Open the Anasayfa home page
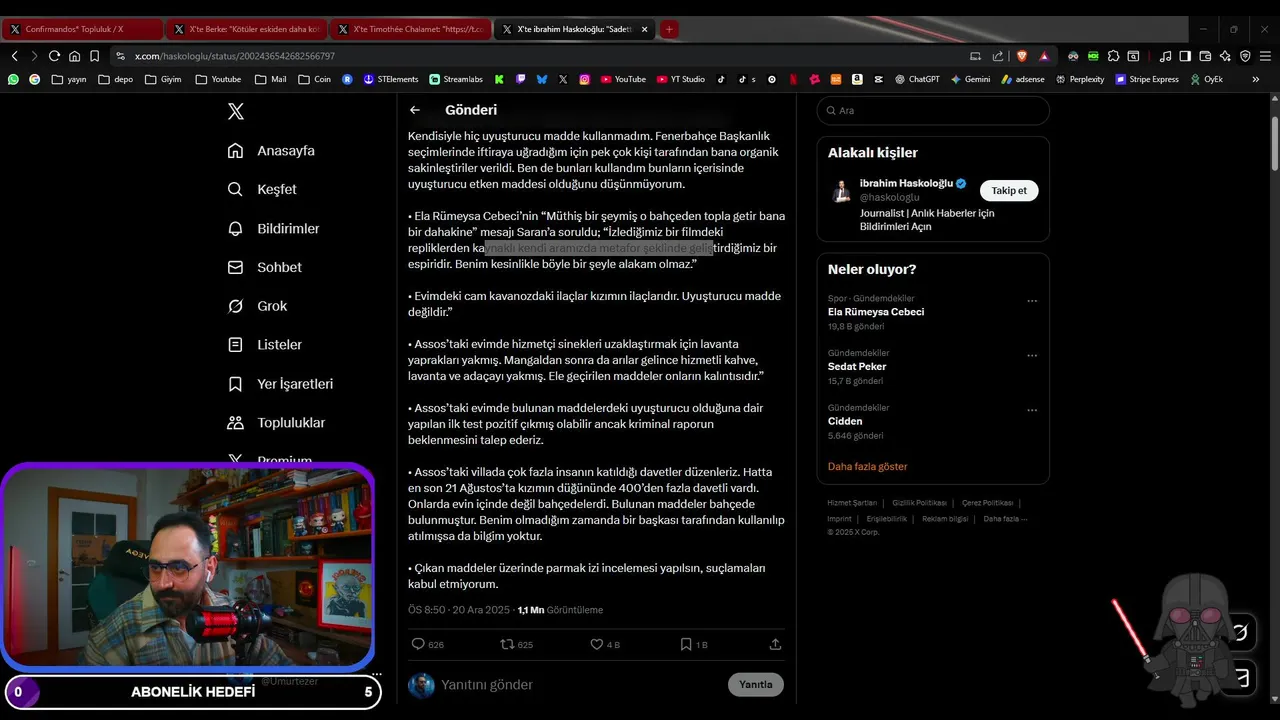1280x720 pixels. click(271, 151)
